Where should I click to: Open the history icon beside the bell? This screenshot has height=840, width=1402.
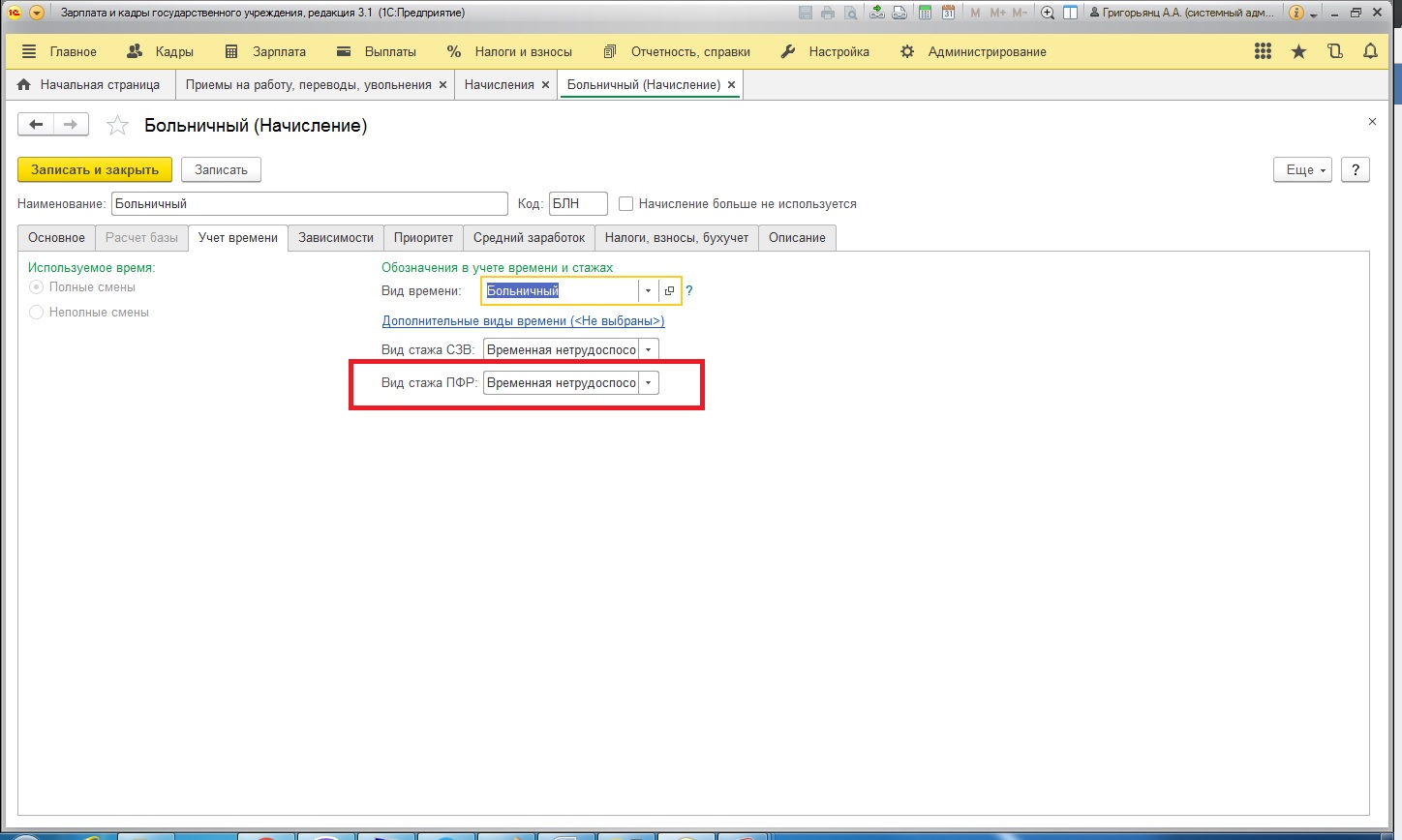1335,51
